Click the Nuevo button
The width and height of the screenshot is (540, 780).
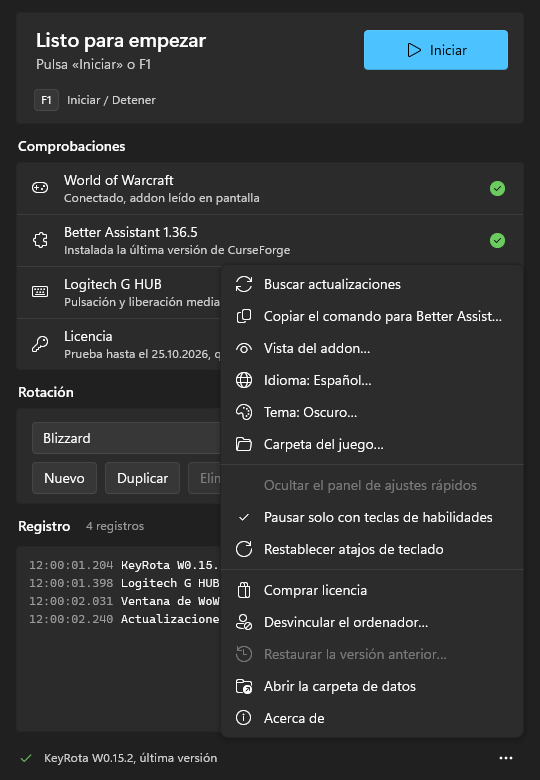(x=64, y=478)
